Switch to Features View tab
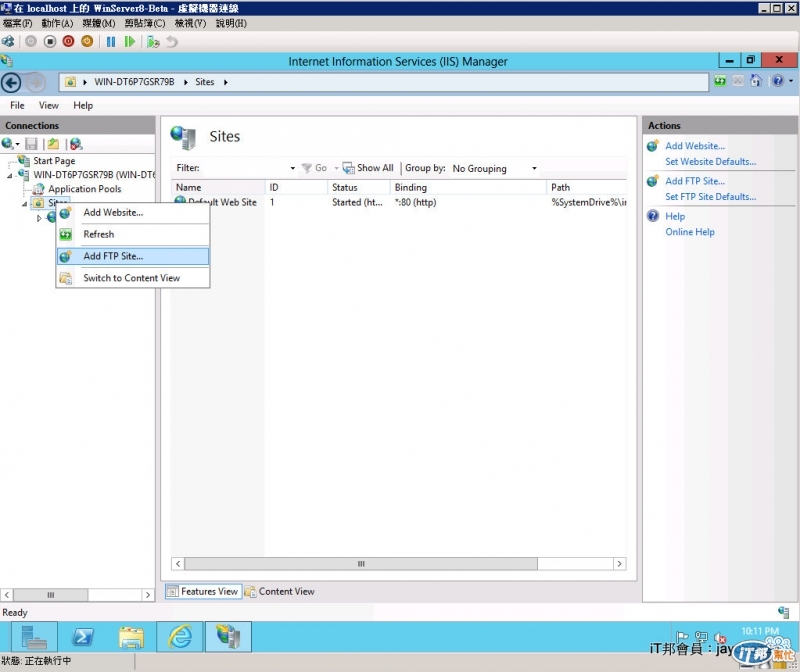The height and width of the screenshot is (672, 800). (203, 591)
